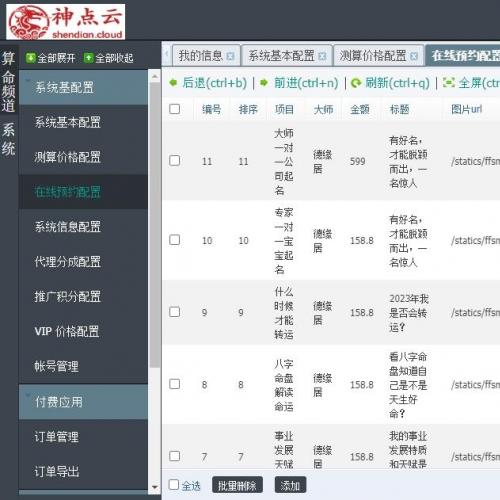Image resolution: width=500 pixels, height=500 pixels.
Task: Open 代理分成配置 in the sidebar
Action: click(x=68, y=261)
